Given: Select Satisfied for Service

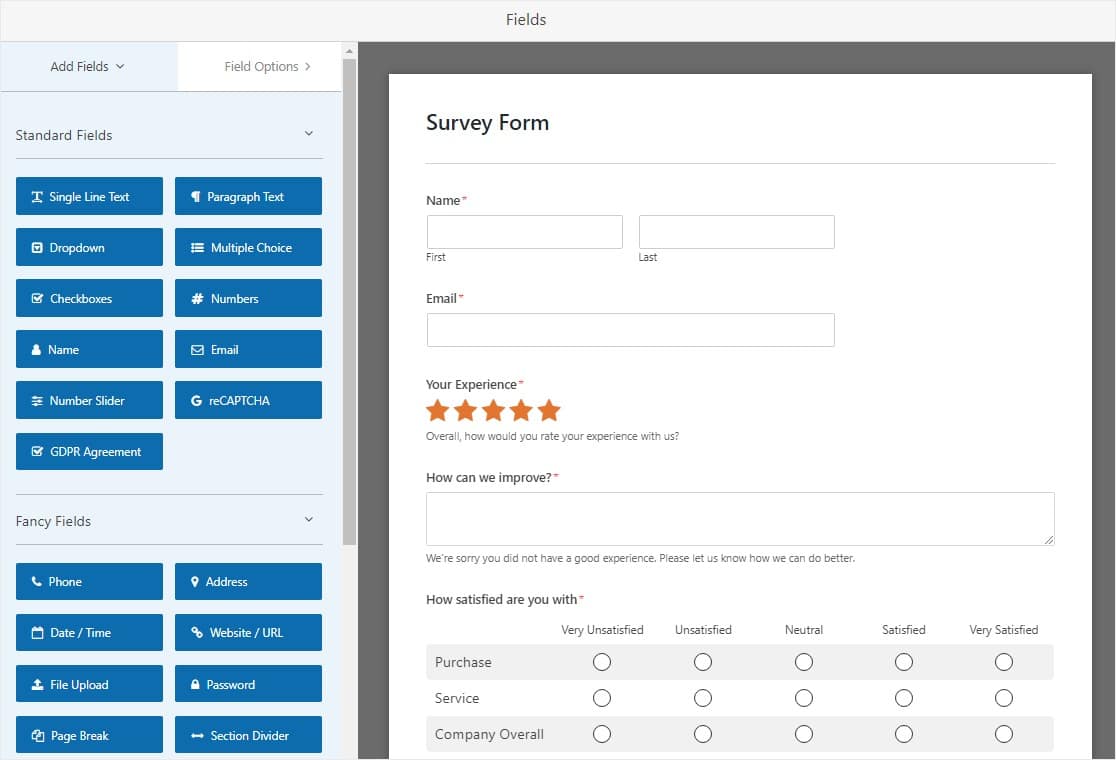Looking at the screenshot, I should pos(904,698).
